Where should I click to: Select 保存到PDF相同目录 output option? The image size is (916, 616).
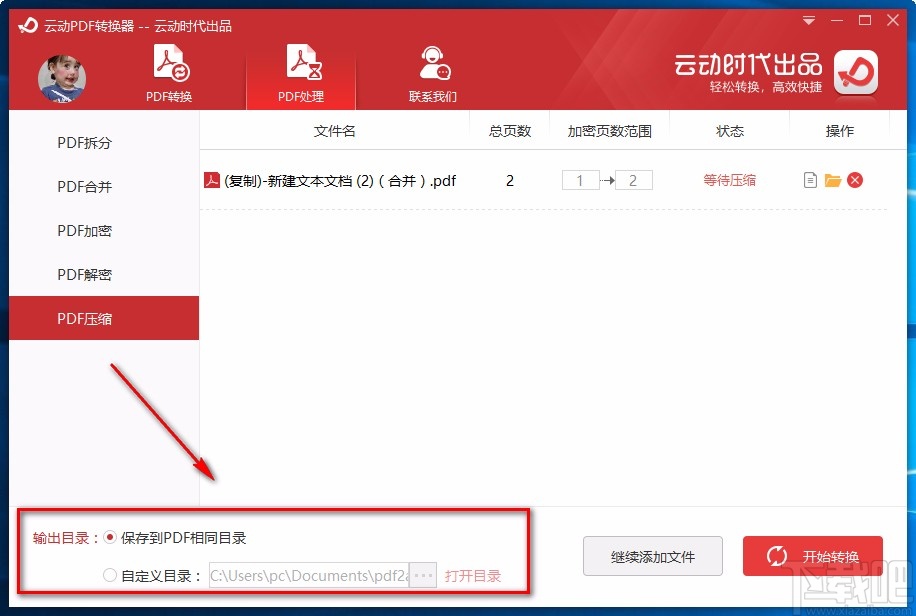pyautogui.click(x=110, y=537)
